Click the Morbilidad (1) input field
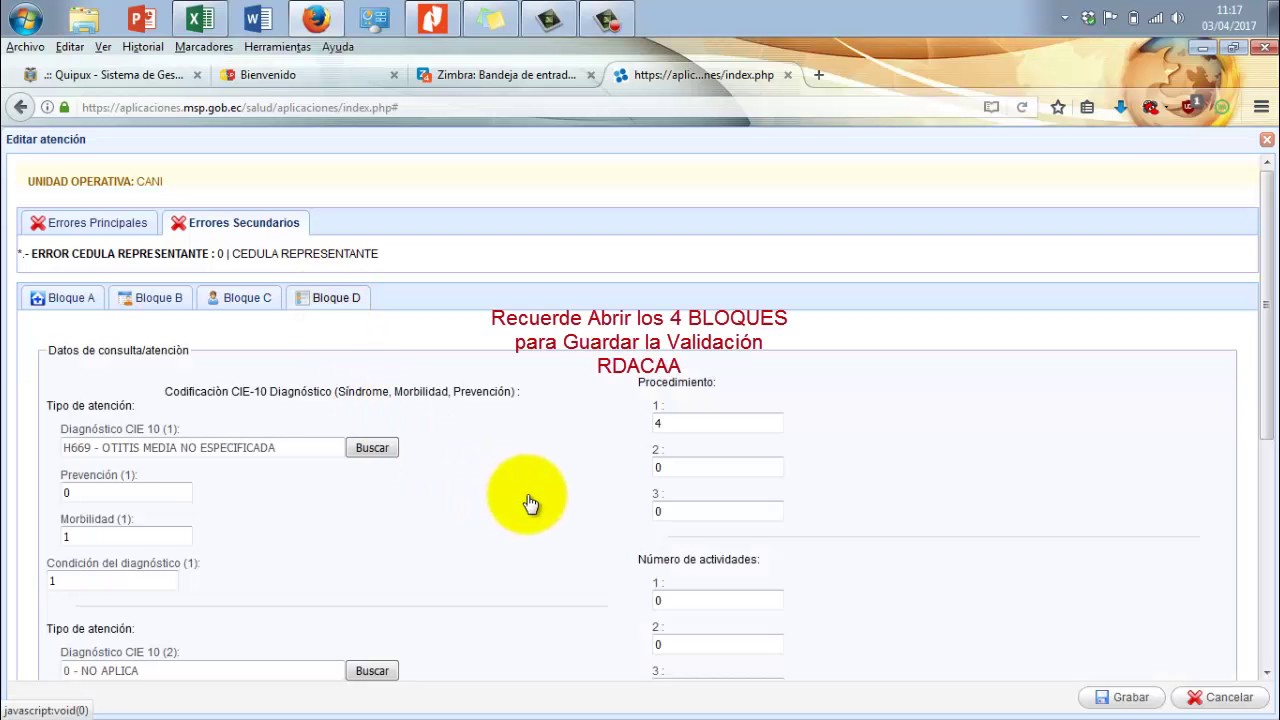Image resolution: width=1280 pixels, height=720 pixels. point(126,537)
